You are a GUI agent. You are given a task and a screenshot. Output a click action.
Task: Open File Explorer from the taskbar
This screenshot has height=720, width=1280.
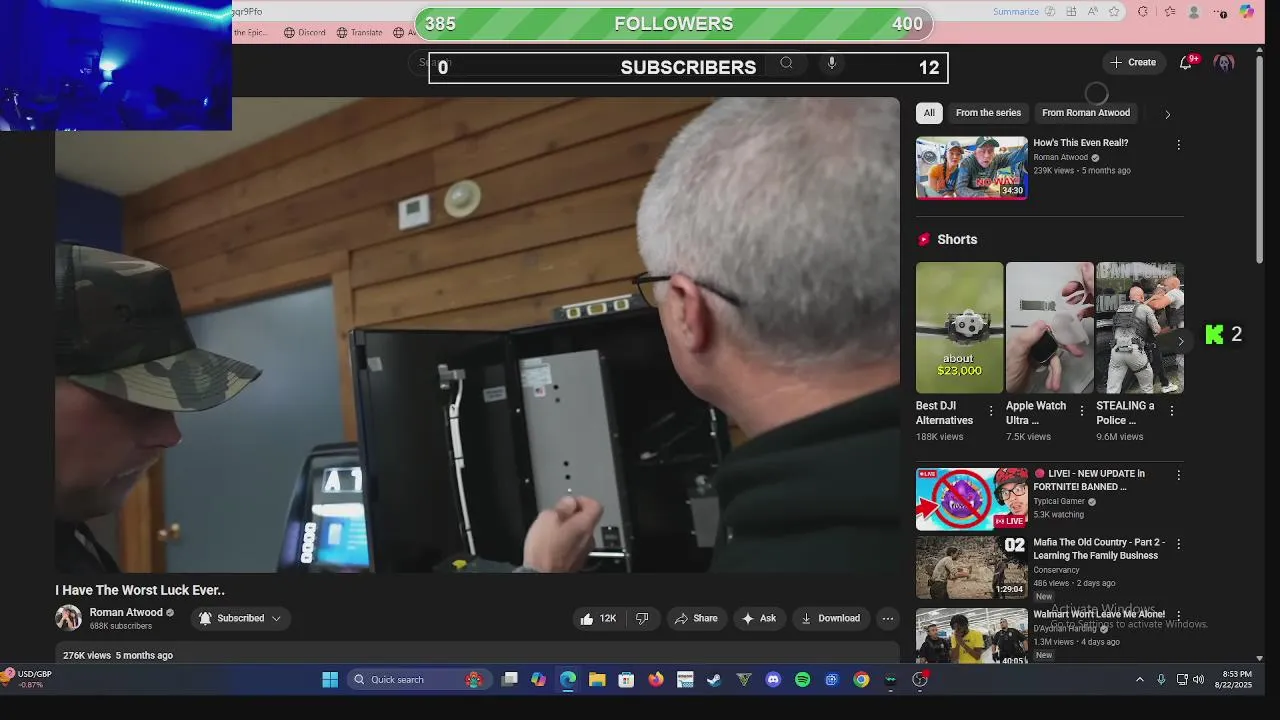coord(597,680)
